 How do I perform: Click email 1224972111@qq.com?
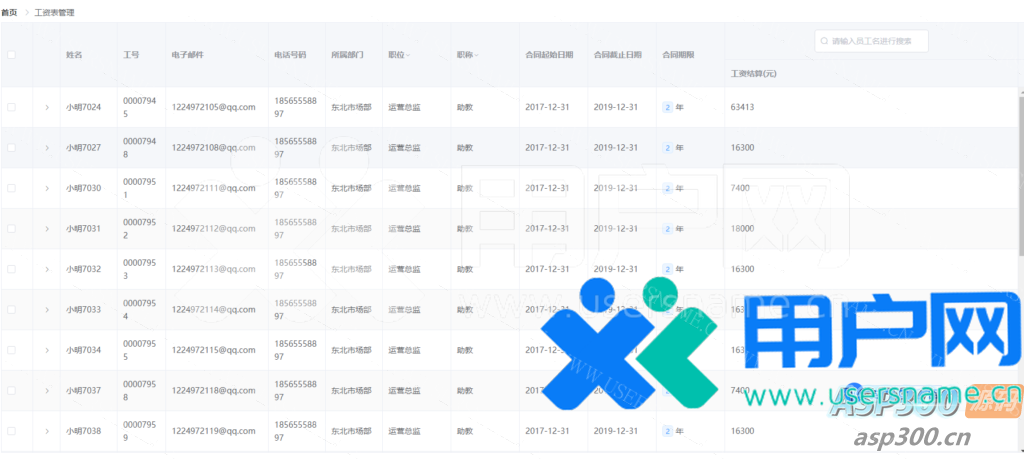[214, 188]
